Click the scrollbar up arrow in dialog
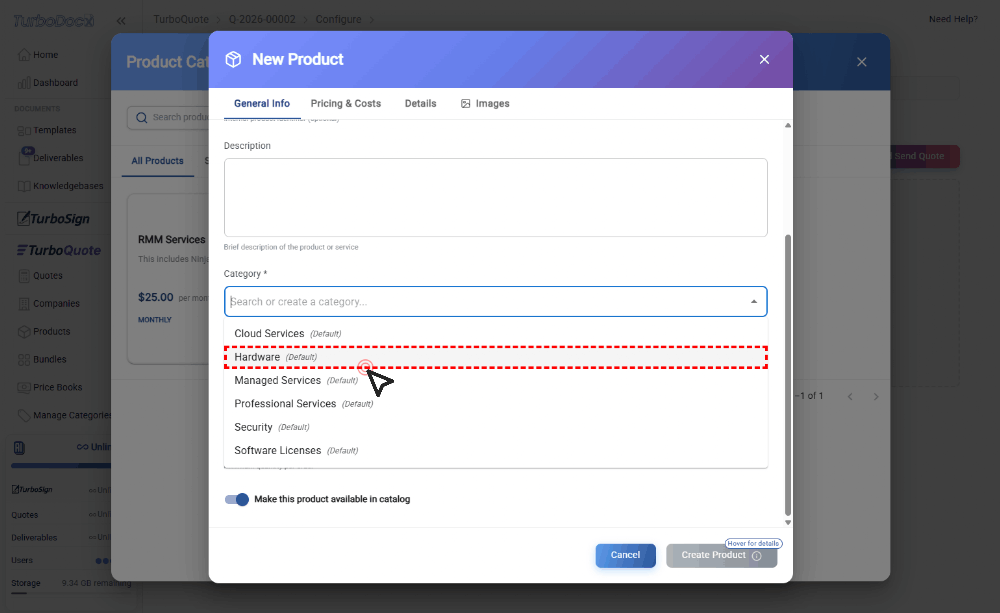This screenshot has width=1000, height=613. coord(788,126)
